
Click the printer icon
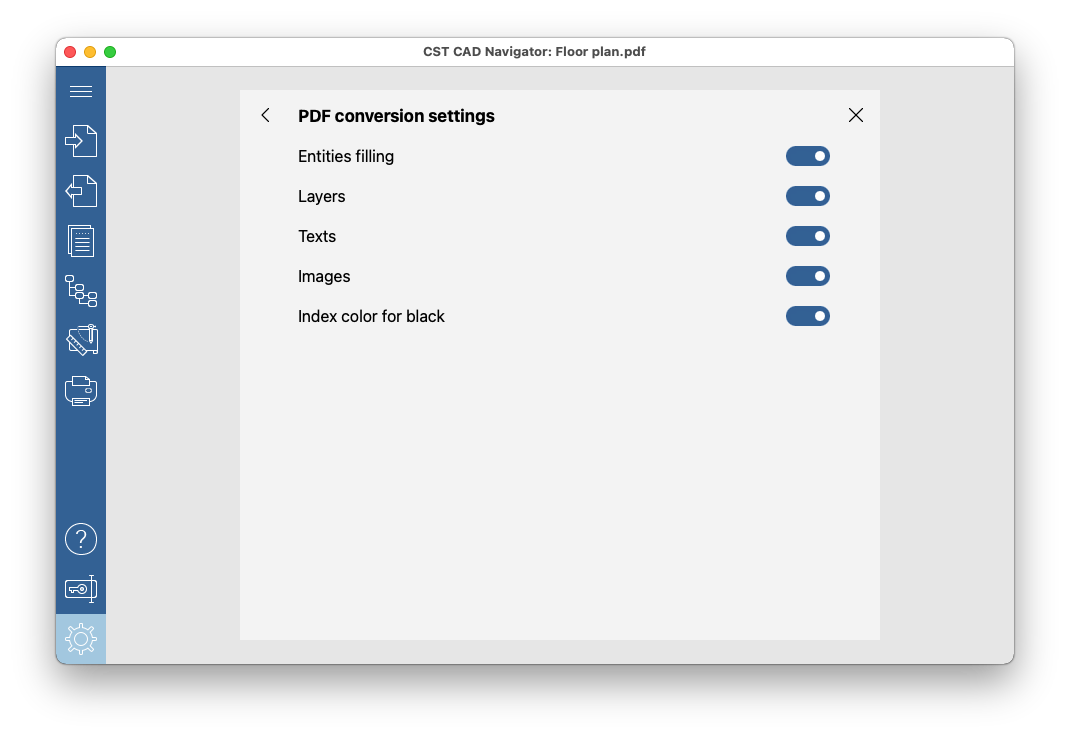coord(81,391)
